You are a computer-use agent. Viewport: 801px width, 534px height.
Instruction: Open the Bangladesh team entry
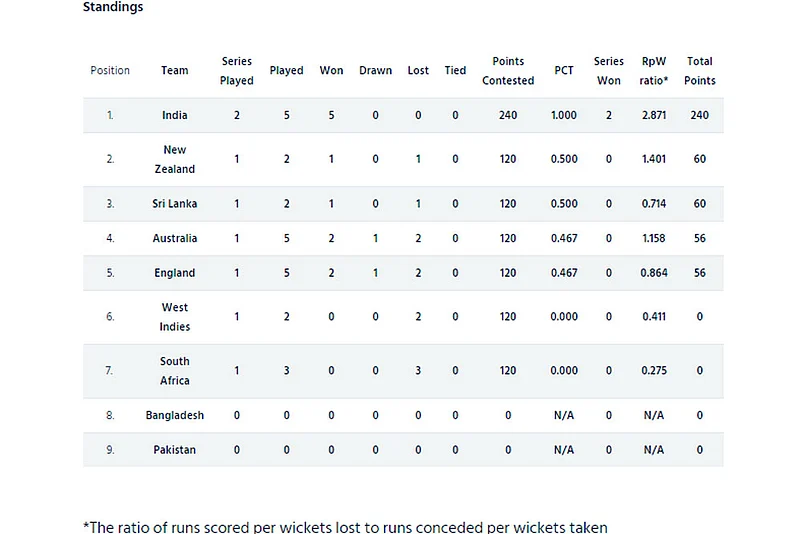pos(175,415)
